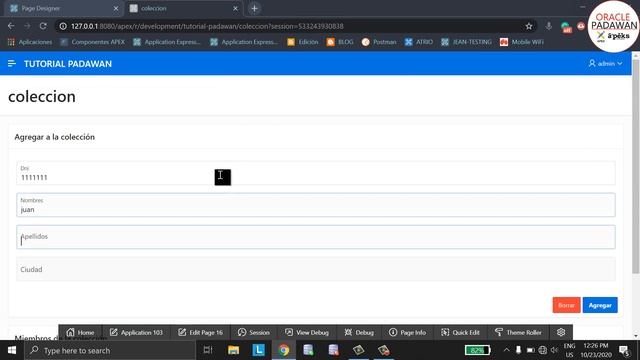Open the navigation hamburger menu
Screen dimensions: 640x360
(x=11, y=64)
